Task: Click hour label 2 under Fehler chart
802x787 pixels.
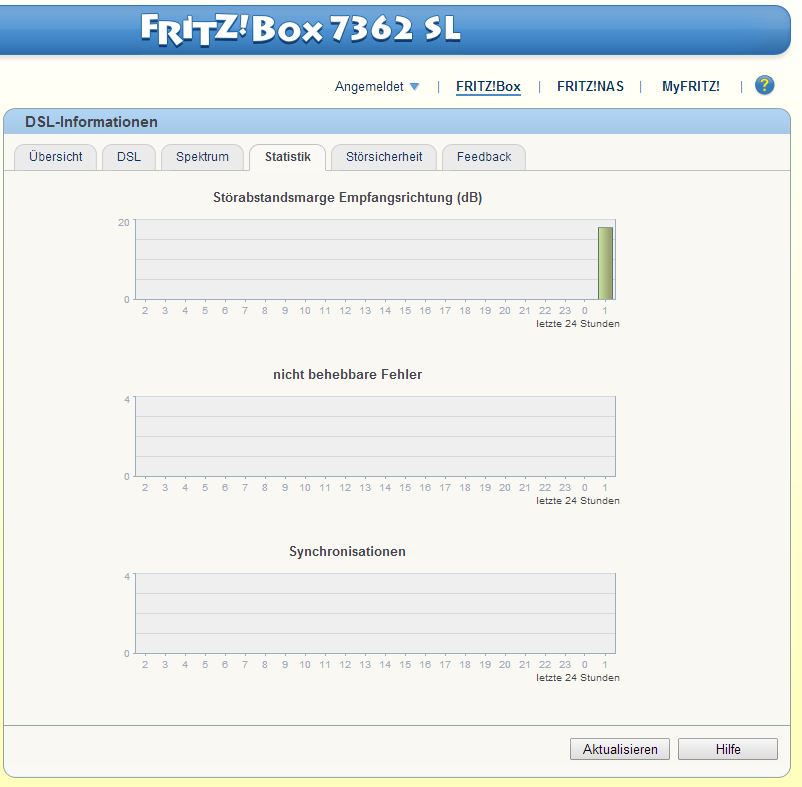Action: coord(145,487)
